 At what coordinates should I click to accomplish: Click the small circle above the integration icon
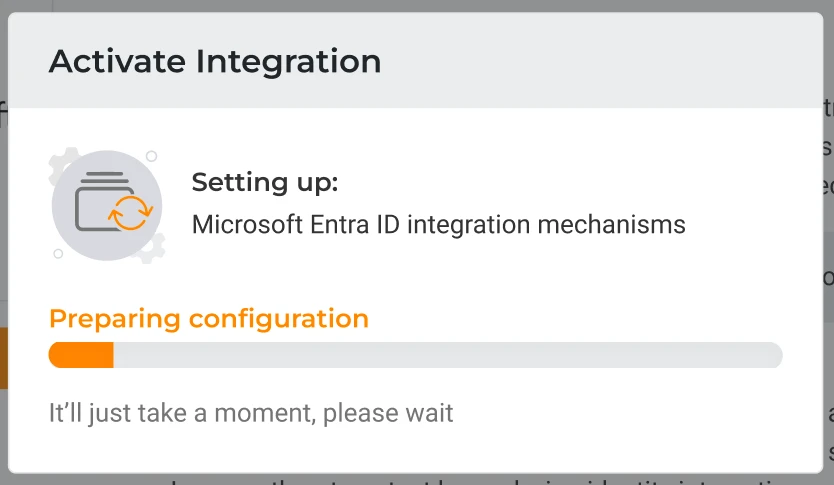click(x=151, y=156)
